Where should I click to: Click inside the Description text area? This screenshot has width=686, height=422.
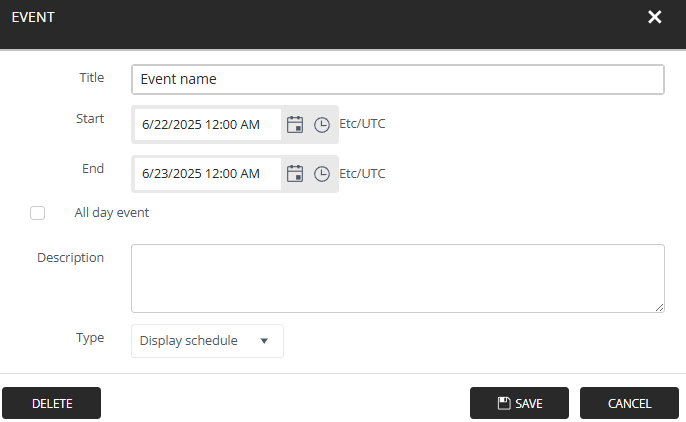(398, 279)
